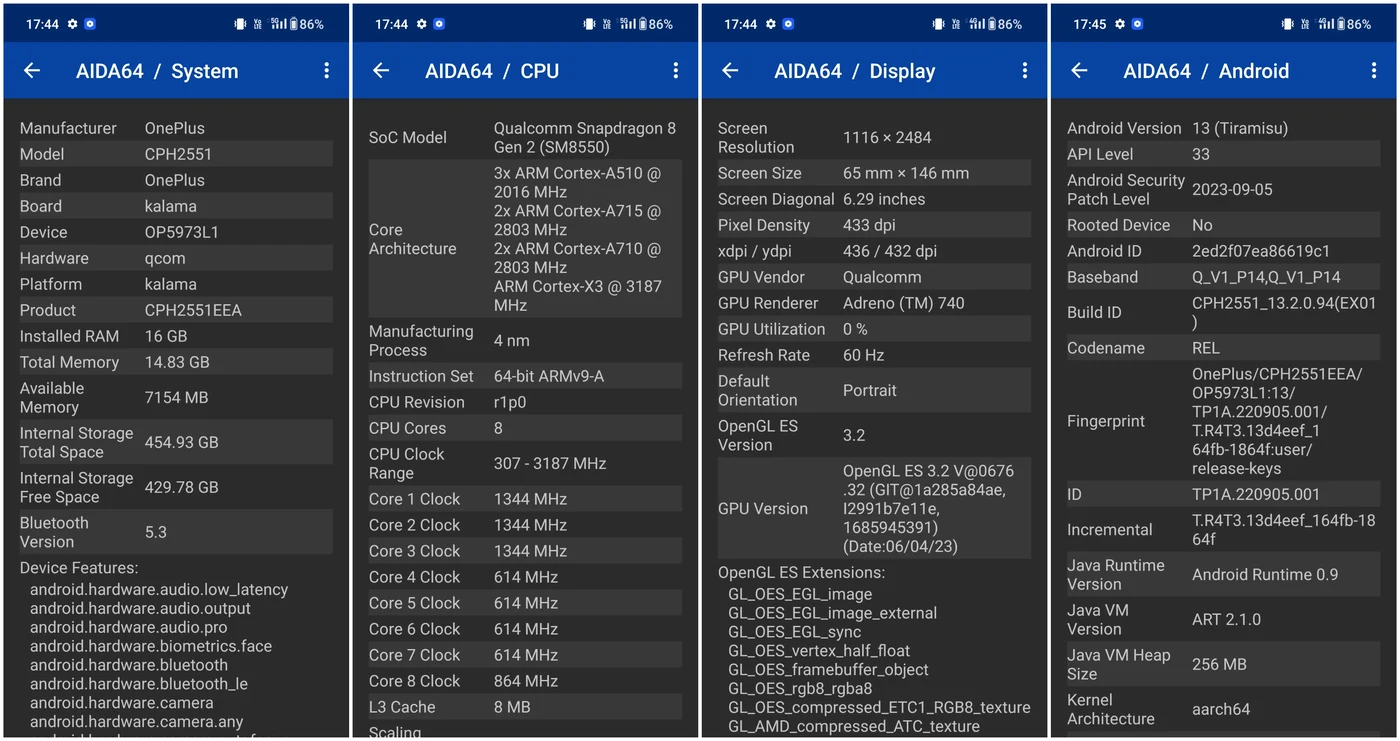The image size is (1400, 741).
Task: Select the "AIDA64 / CPU" title
Action: 492,71
